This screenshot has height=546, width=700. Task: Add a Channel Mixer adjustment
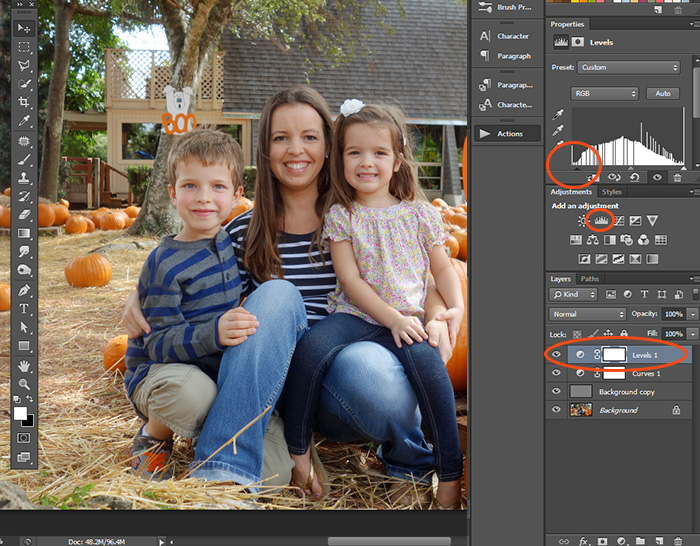643,240
